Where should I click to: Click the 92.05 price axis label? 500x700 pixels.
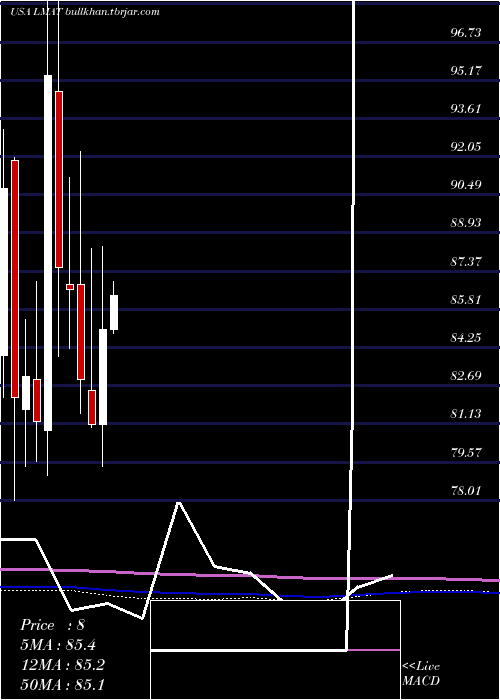click(466, 147)
